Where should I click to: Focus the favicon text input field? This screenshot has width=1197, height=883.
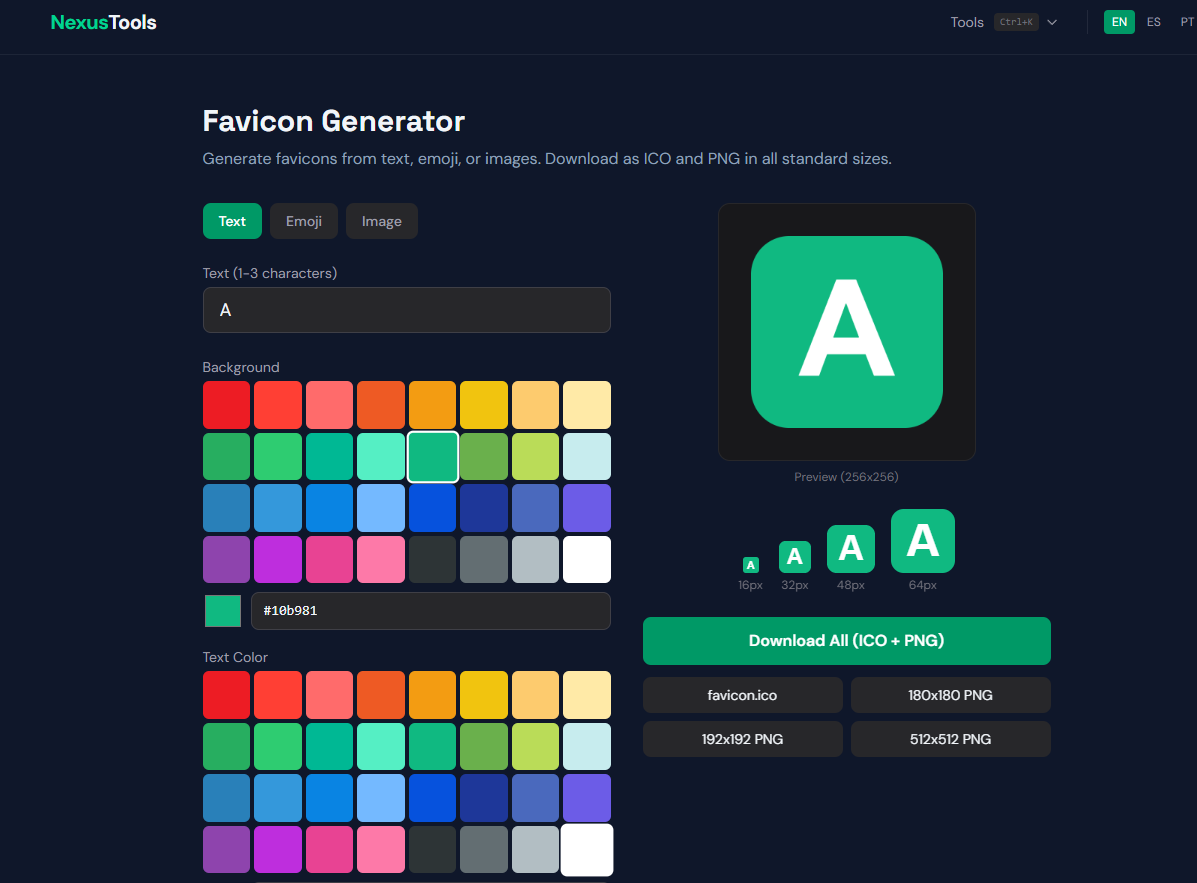click(x=407, y=310)
